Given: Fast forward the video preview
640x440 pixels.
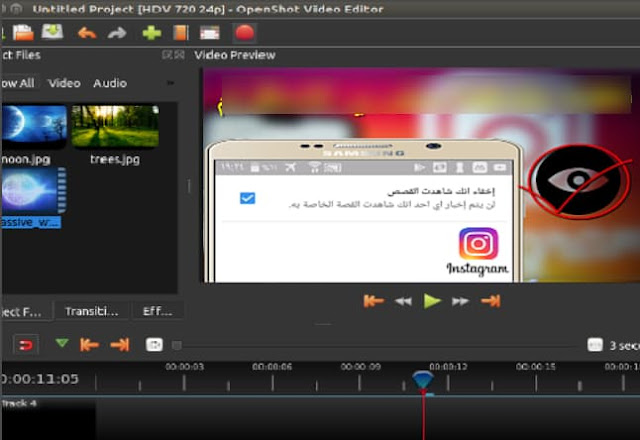Looking at the screenshot, I should pos(460,302).
